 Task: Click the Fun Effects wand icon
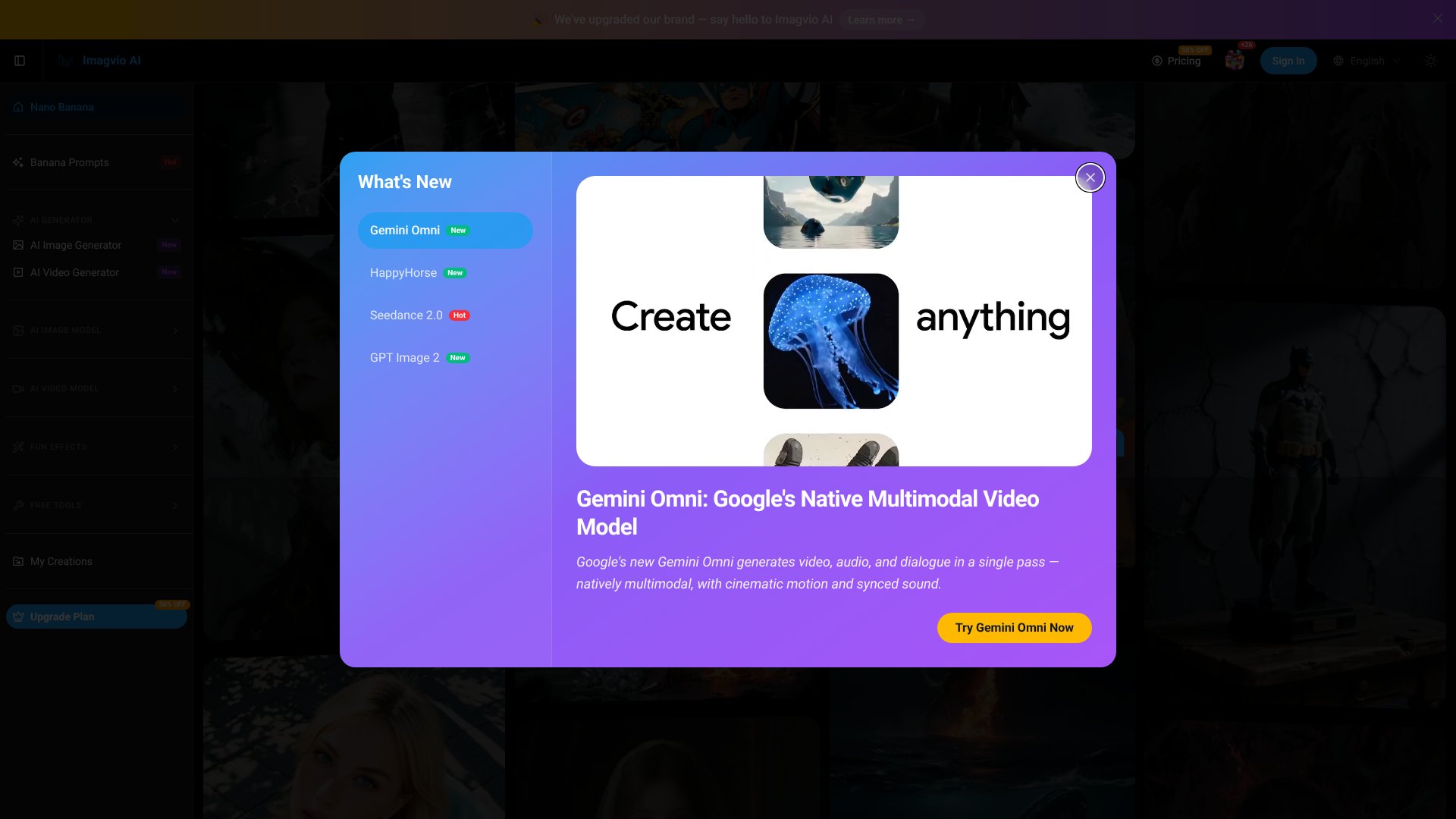coord(18,447)
